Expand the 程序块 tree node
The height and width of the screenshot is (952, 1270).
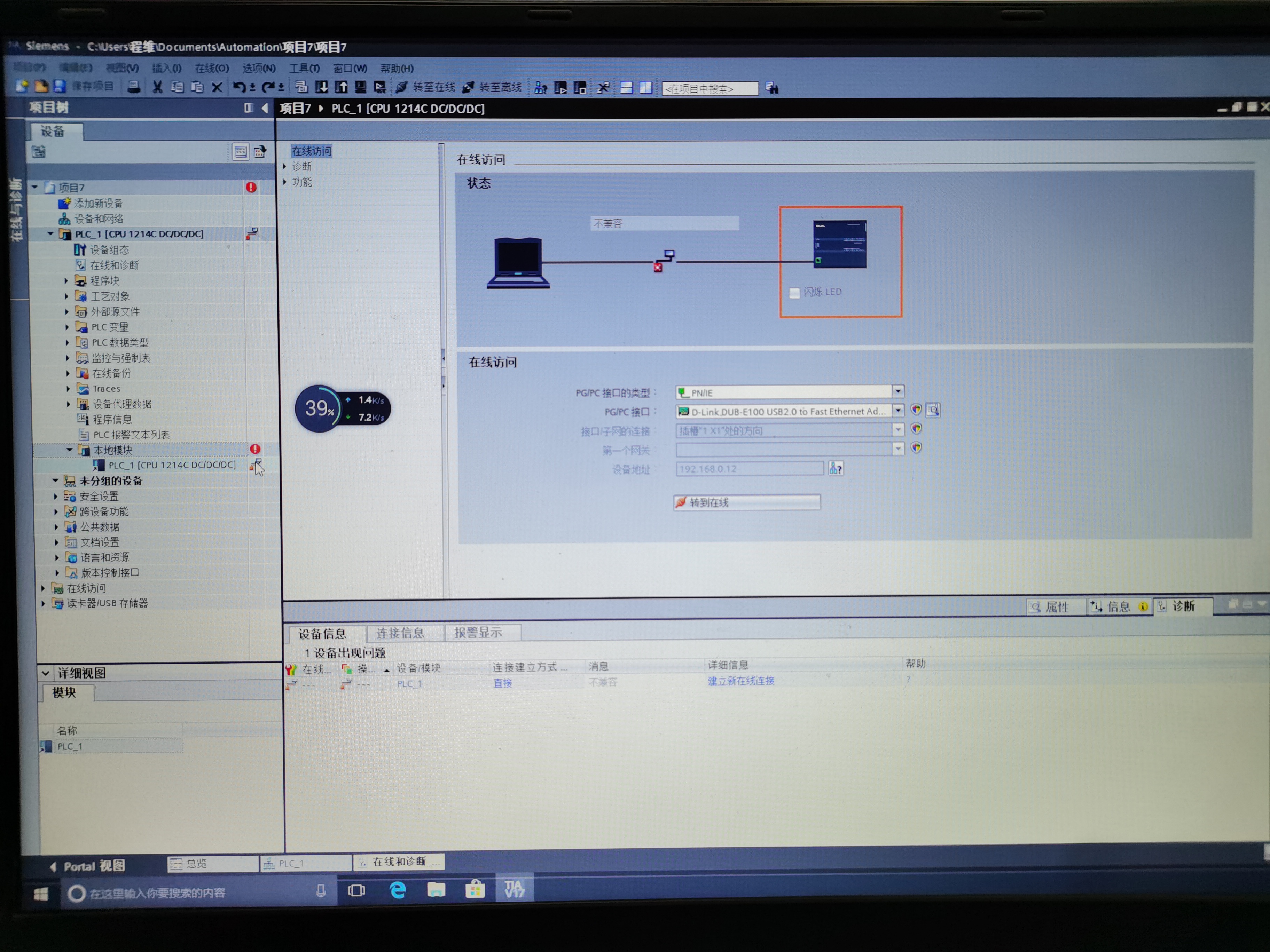(x=66, y=280)
